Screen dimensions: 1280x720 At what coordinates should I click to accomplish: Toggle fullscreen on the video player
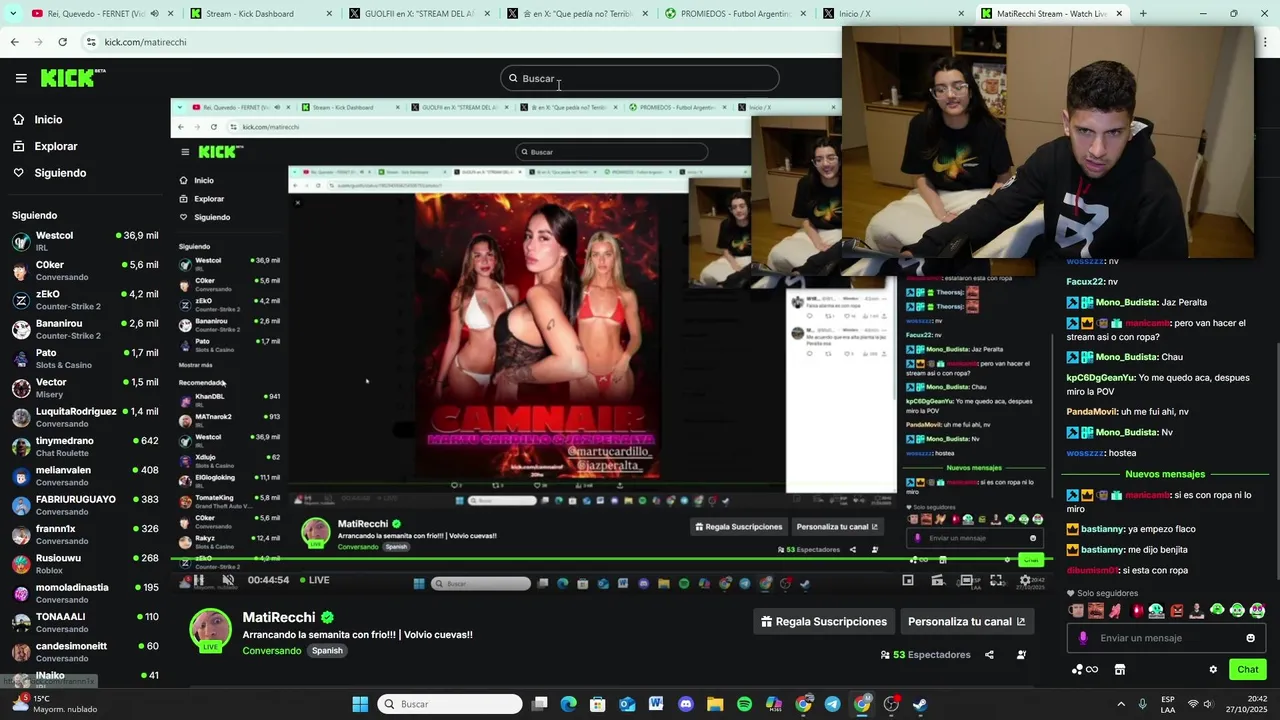(997, 580)
